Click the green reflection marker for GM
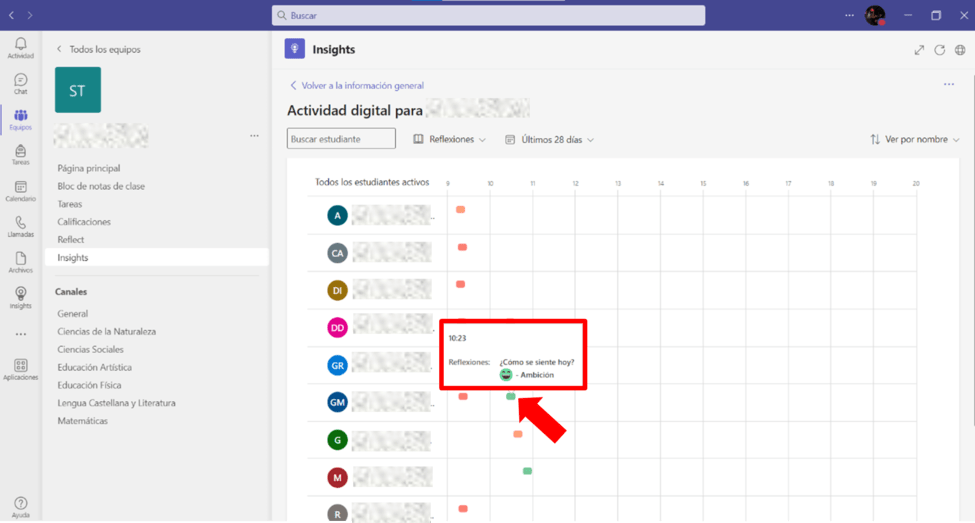The height and width of the screenshot is (523, 975). (x=511, y=397)
